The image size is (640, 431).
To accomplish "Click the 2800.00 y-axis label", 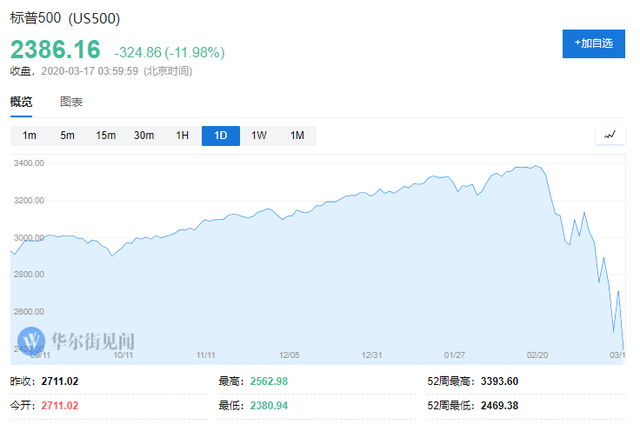I will (x=29, y=274).
